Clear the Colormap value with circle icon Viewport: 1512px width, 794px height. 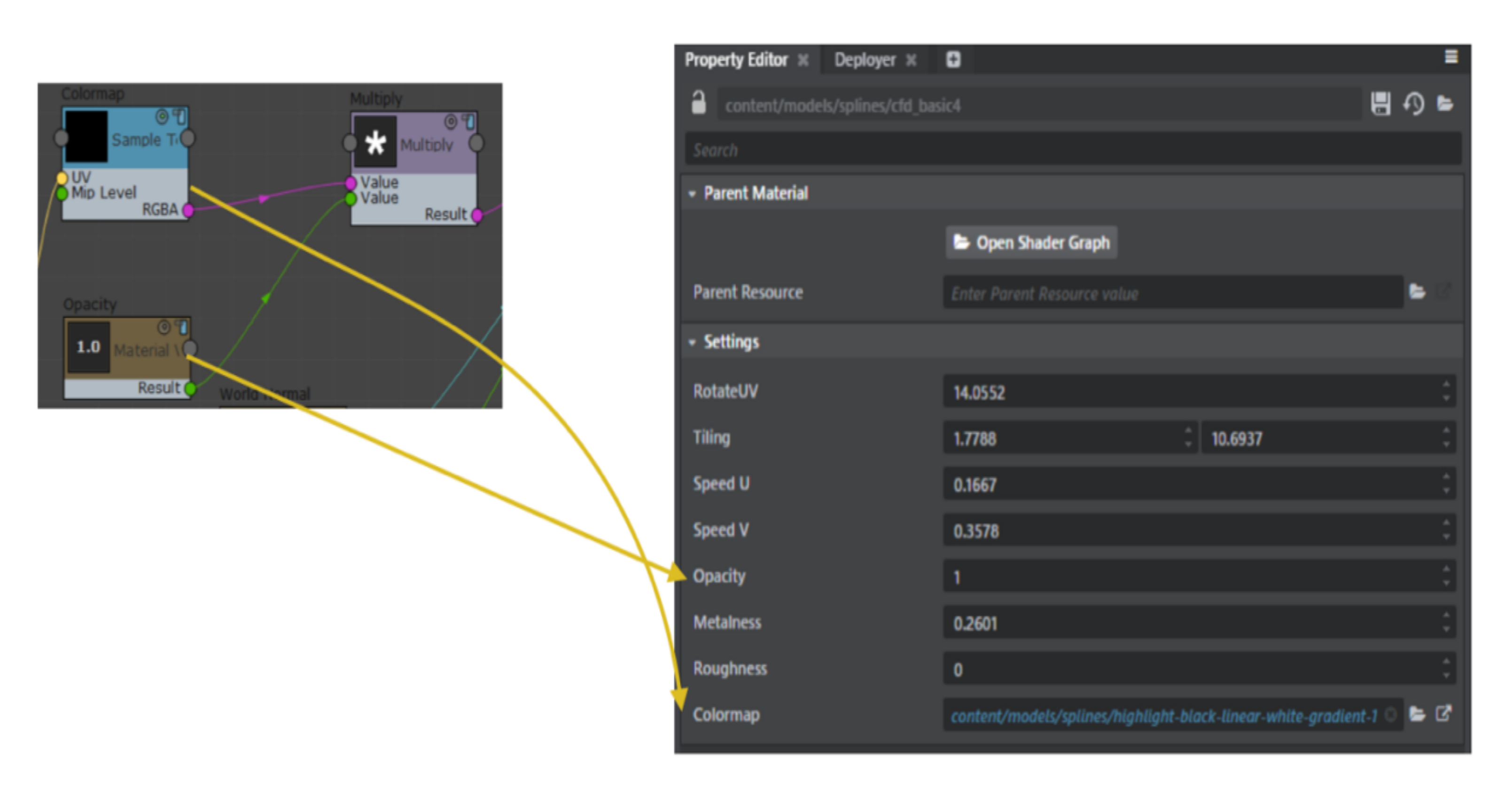click(x=1390, y=715)
